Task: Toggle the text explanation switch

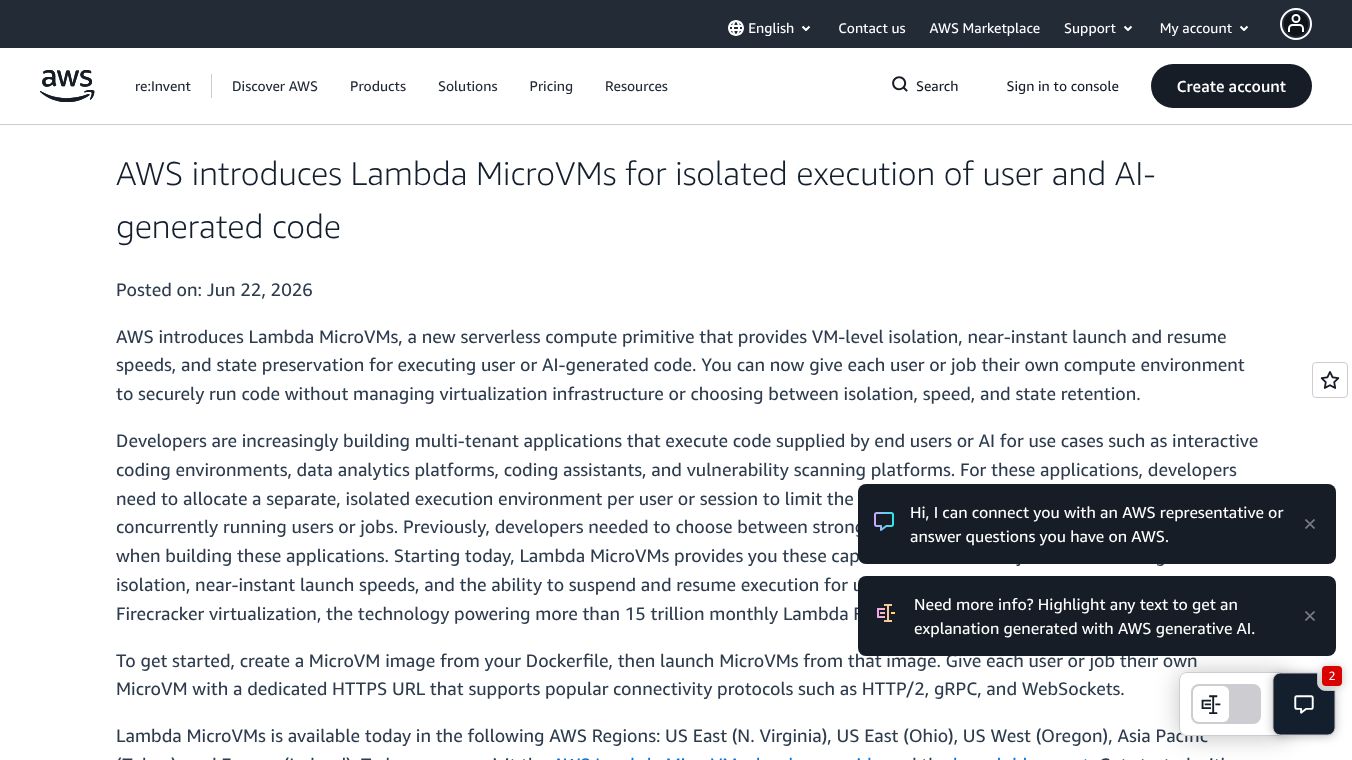Action: pos(1226,704)
